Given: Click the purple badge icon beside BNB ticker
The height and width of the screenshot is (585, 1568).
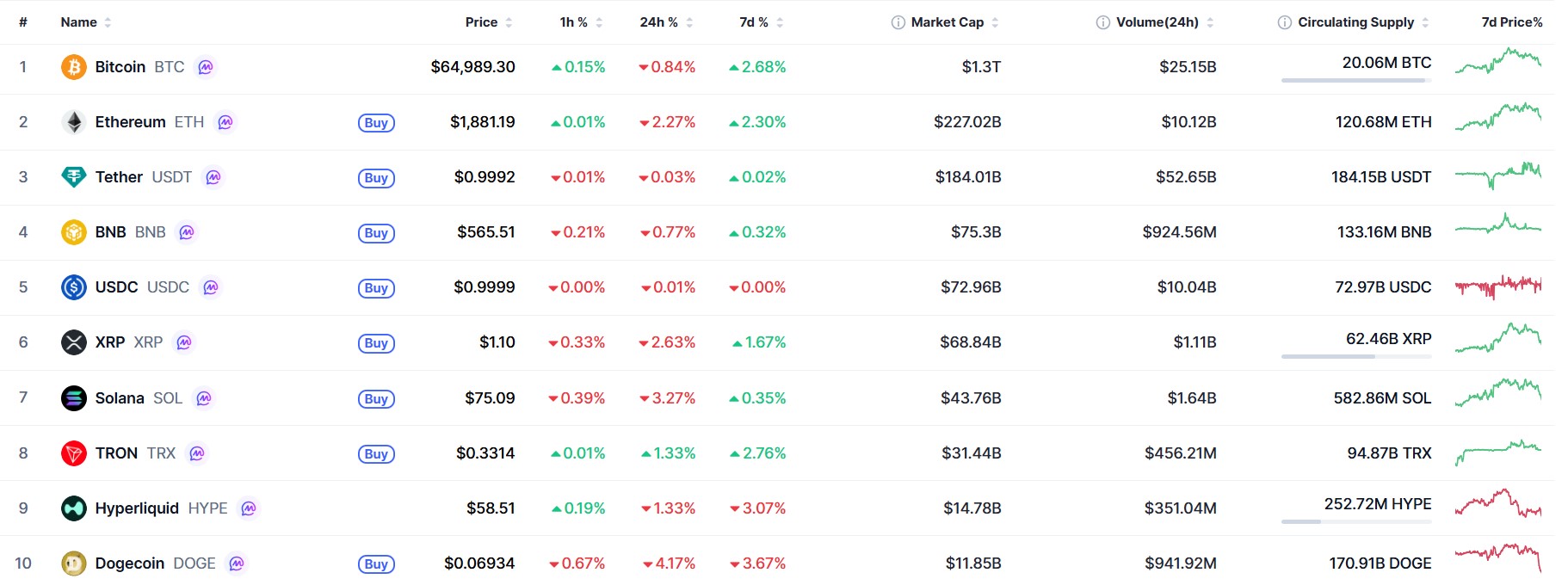Looking at the screenshot, I should point(187,232).
